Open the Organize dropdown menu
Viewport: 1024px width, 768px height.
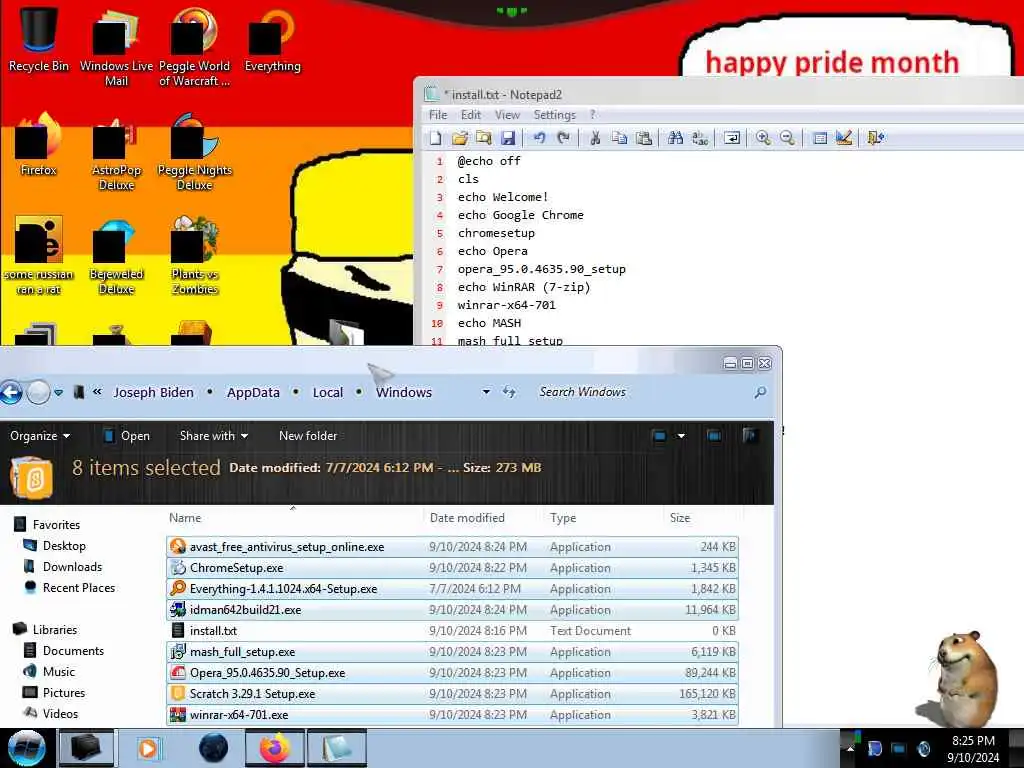(x=40, y=436)
